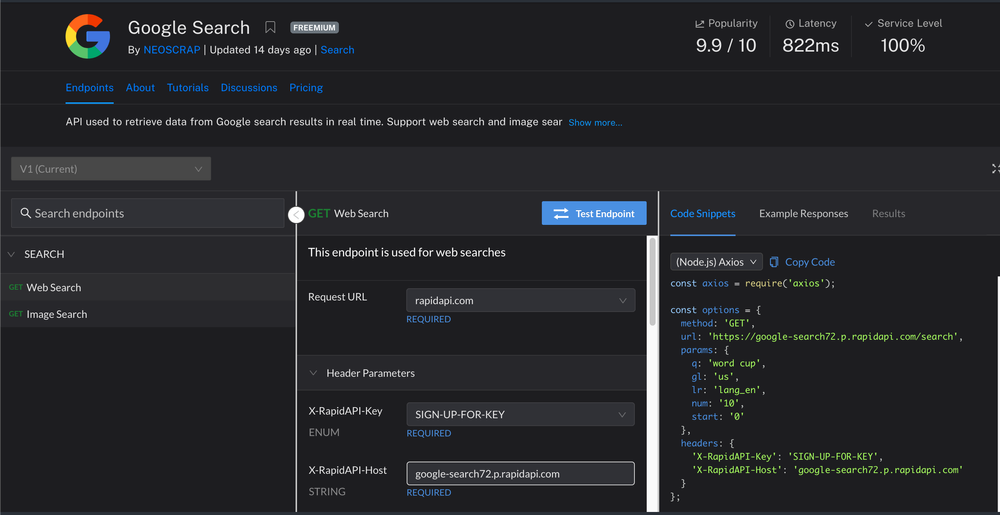
Task: Click the Popularity chart icon
Action: point(700,23)
